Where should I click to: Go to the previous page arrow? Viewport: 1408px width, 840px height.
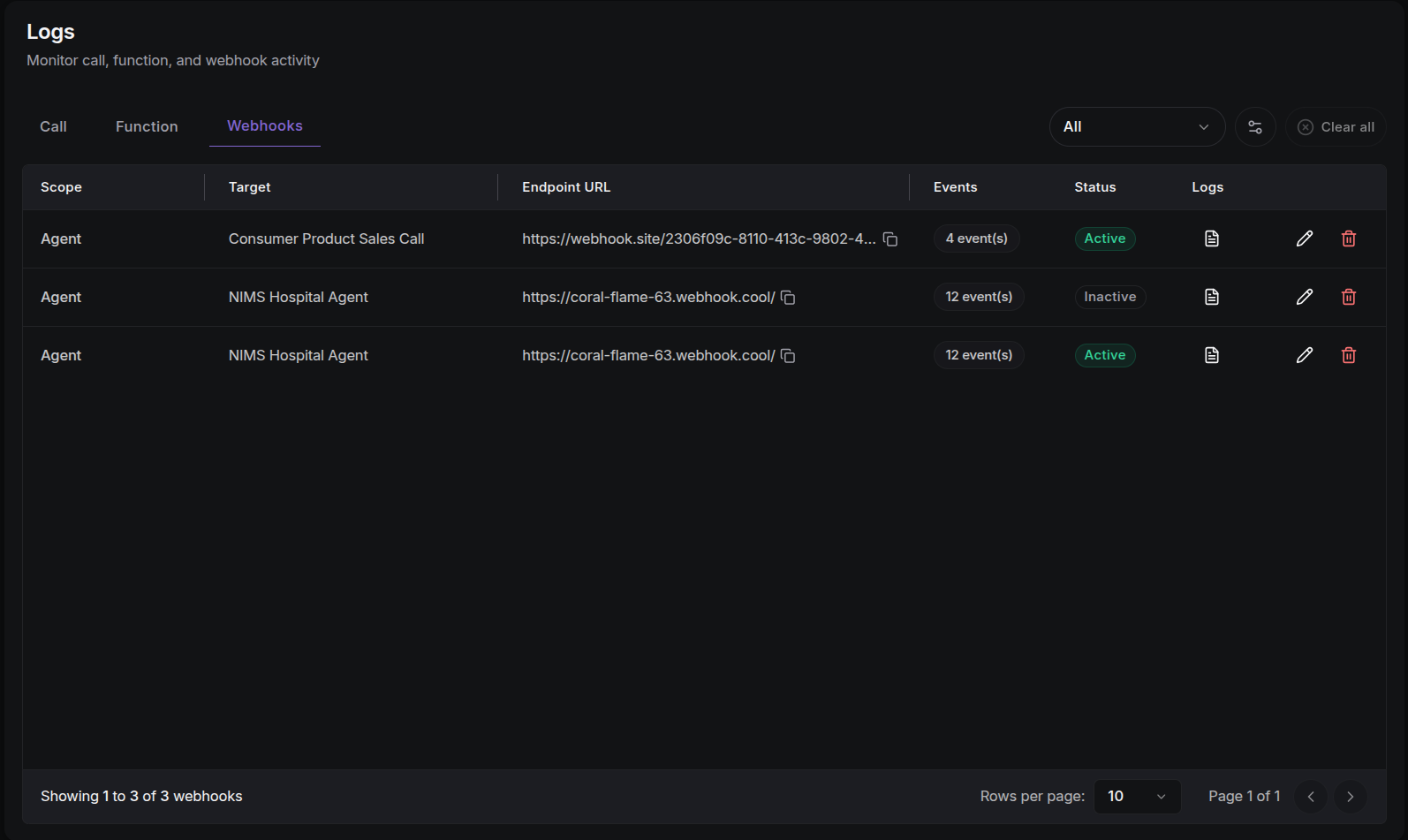1311,797
